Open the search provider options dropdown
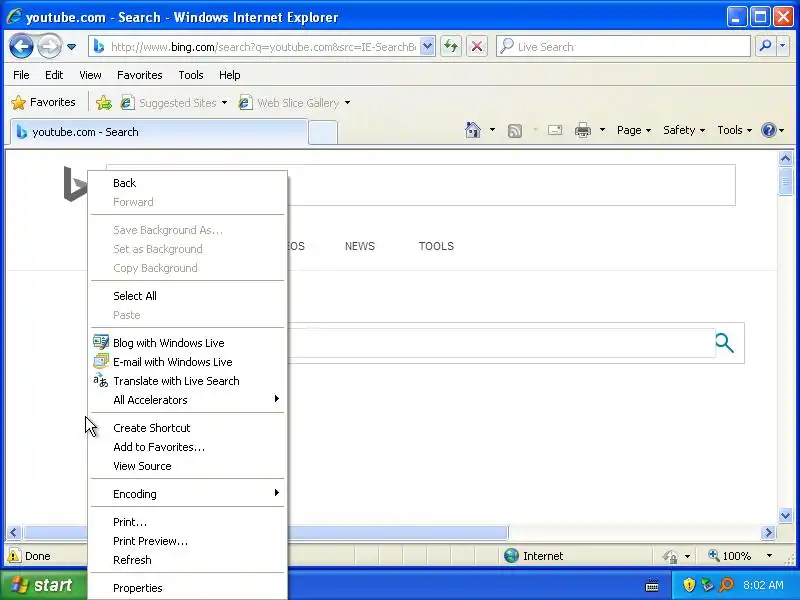The image size is (800, 600). coord(782,46)
